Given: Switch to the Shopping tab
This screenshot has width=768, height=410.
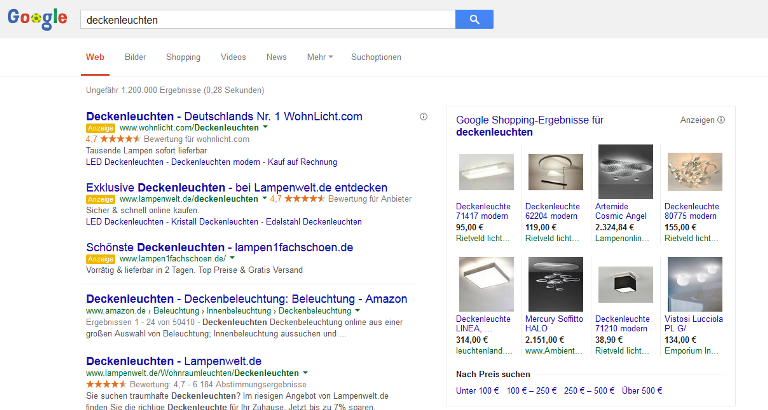Looking at the screenshot, I should pos(183,57).
